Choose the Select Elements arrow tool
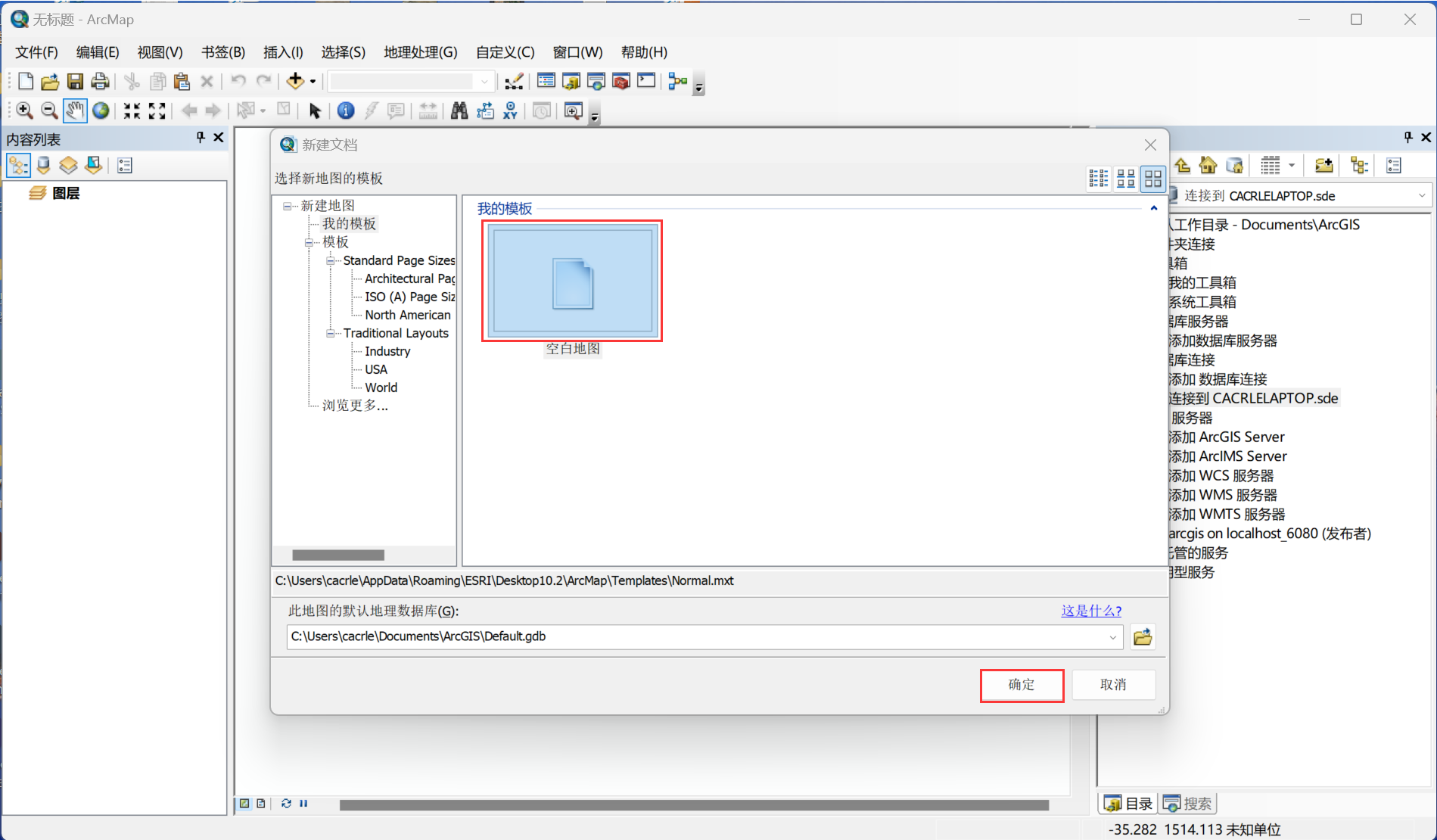Screen dimensions: 1437x840 pos(315,110)
